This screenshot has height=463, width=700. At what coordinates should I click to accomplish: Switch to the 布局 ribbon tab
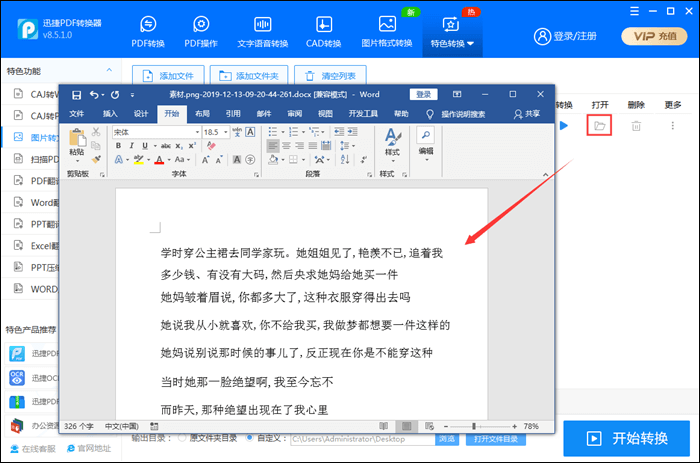(202, 114)
